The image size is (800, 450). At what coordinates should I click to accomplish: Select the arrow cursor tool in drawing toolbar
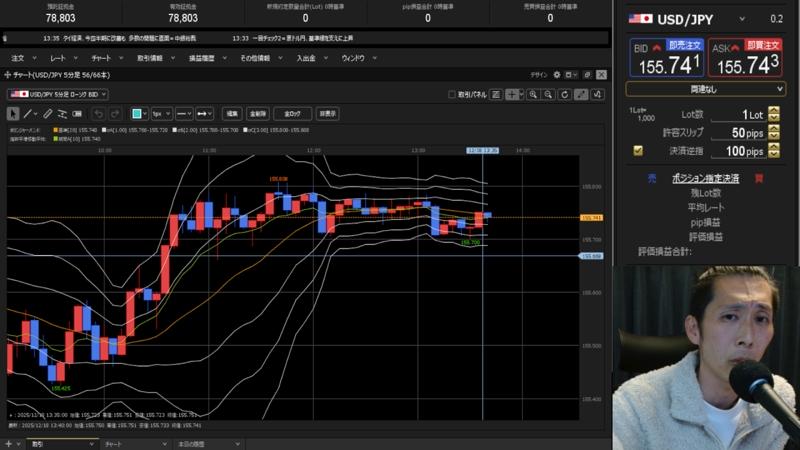pos(11,113)
